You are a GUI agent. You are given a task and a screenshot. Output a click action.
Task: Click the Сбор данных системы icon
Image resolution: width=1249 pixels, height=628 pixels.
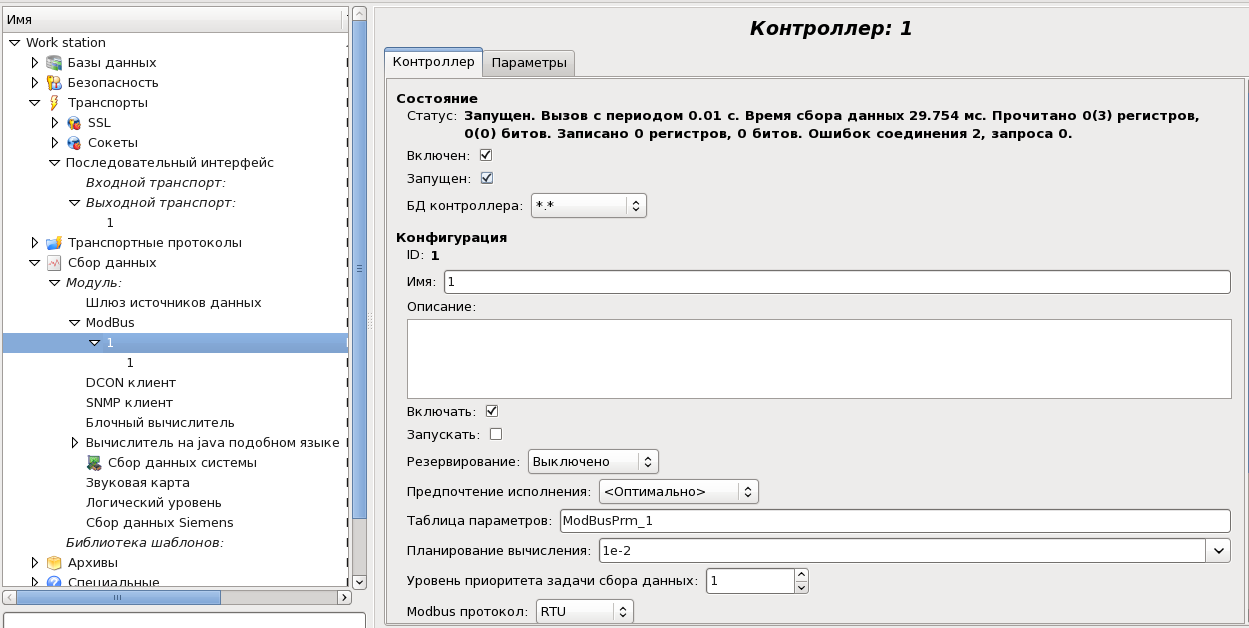tap(94, 463)
